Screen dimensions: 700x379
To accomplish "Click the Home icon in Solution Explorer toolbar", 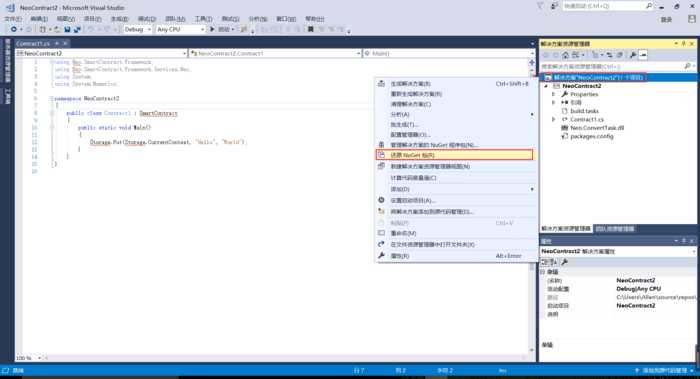I will coord(566,55).
